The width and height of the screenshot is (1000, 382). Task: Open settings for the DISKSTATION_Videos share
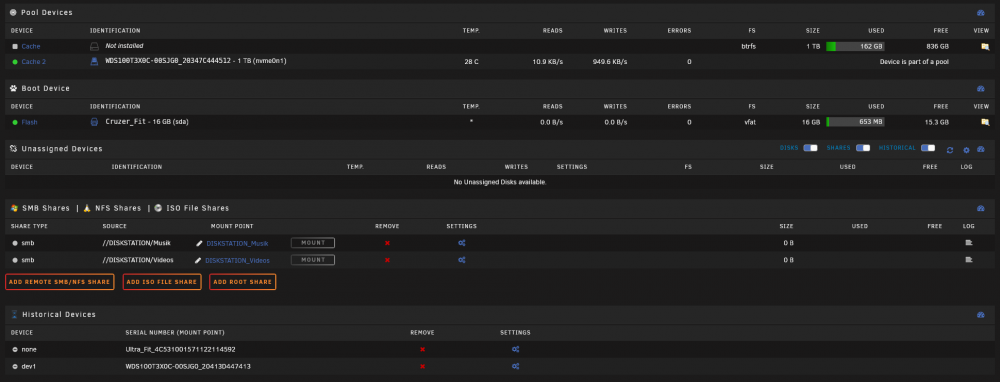462,260
